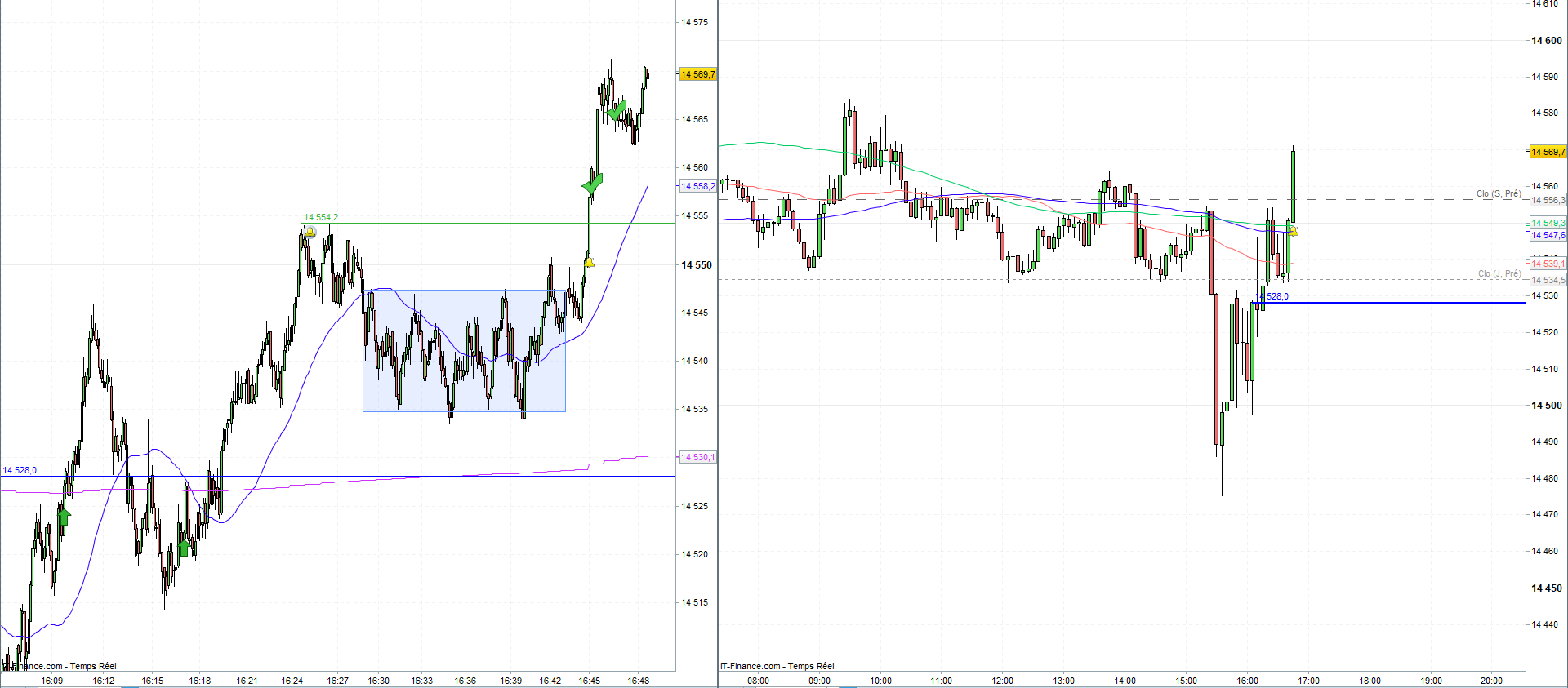Click the green 14 549,3 average price tag
The height and width of the screenshot is (688, 1568).
point(1548,223)
